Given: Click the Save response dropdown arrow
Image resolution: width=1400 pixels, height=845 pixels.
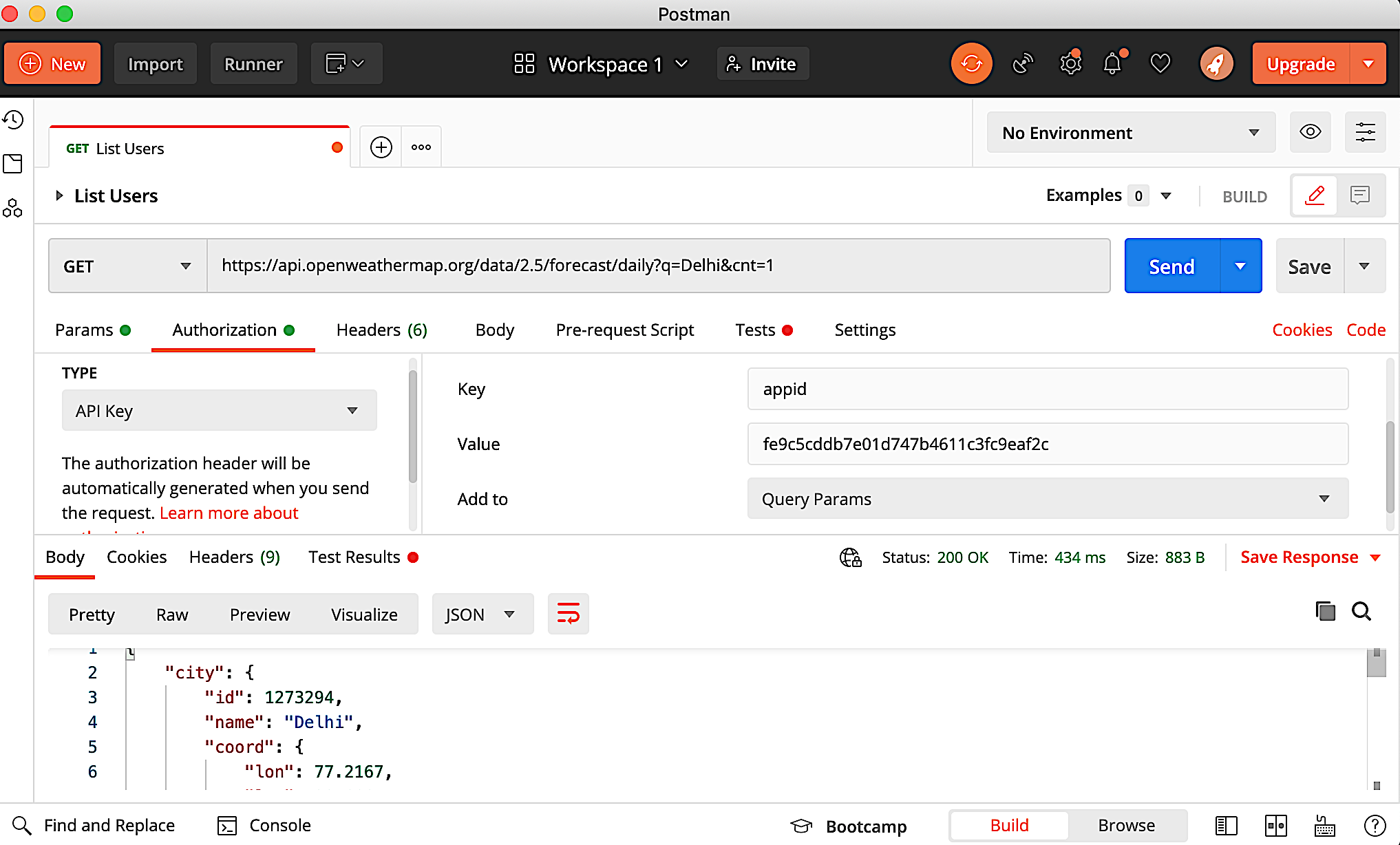Looking at the screenshot, I should pos(1378,558).
